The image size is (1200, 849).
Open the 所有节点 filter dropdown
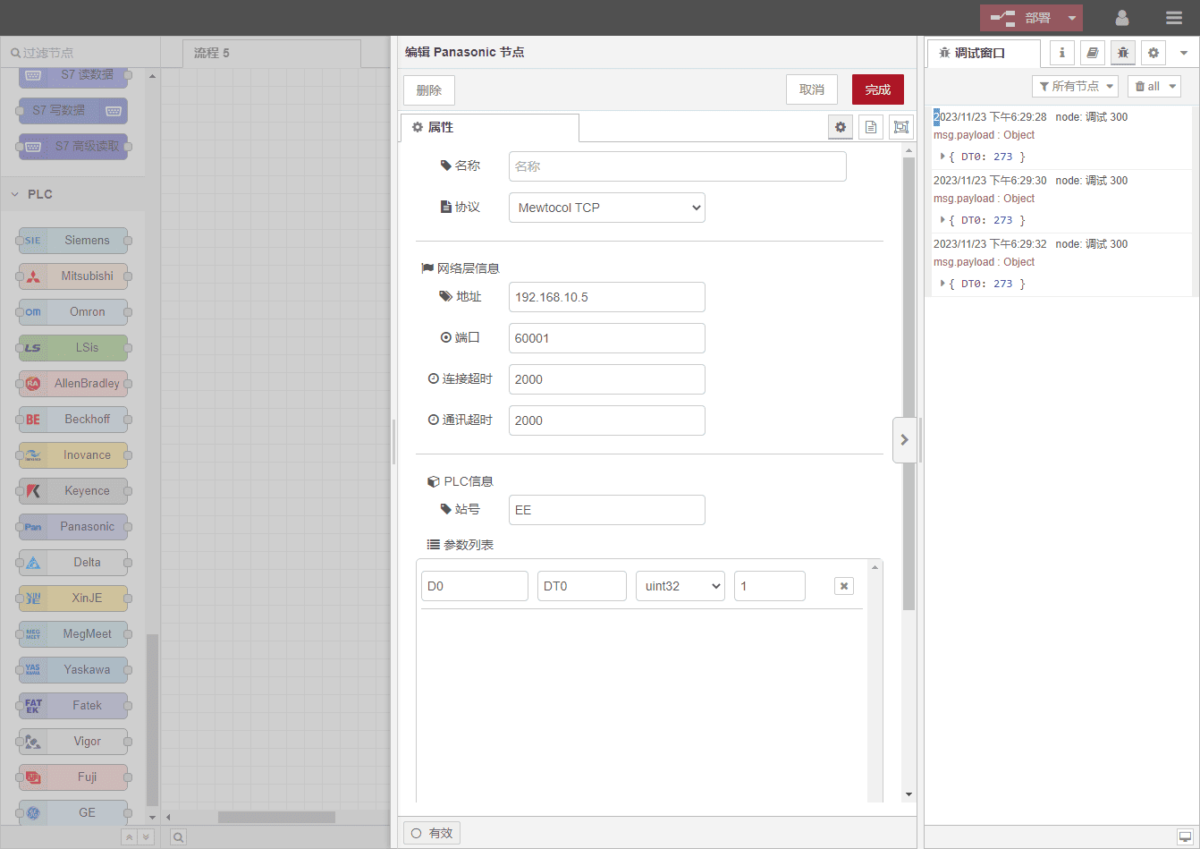coord(1074,86)
